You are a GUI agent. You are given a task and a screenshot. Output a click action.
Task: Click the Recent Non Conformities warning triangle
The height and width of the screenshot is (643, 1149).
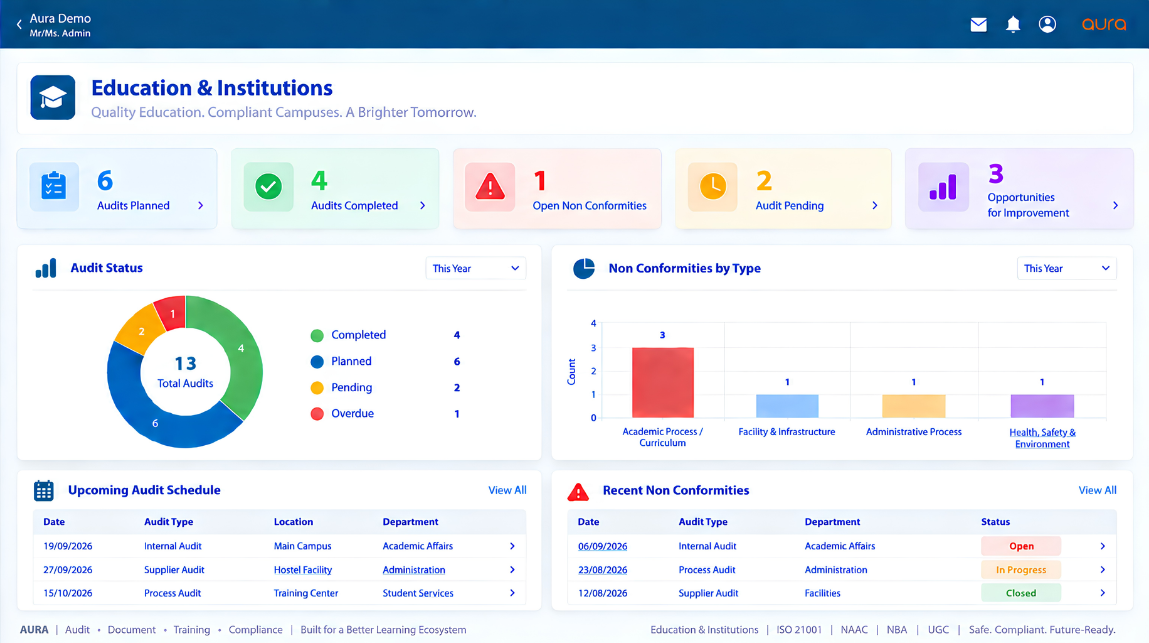578,491
